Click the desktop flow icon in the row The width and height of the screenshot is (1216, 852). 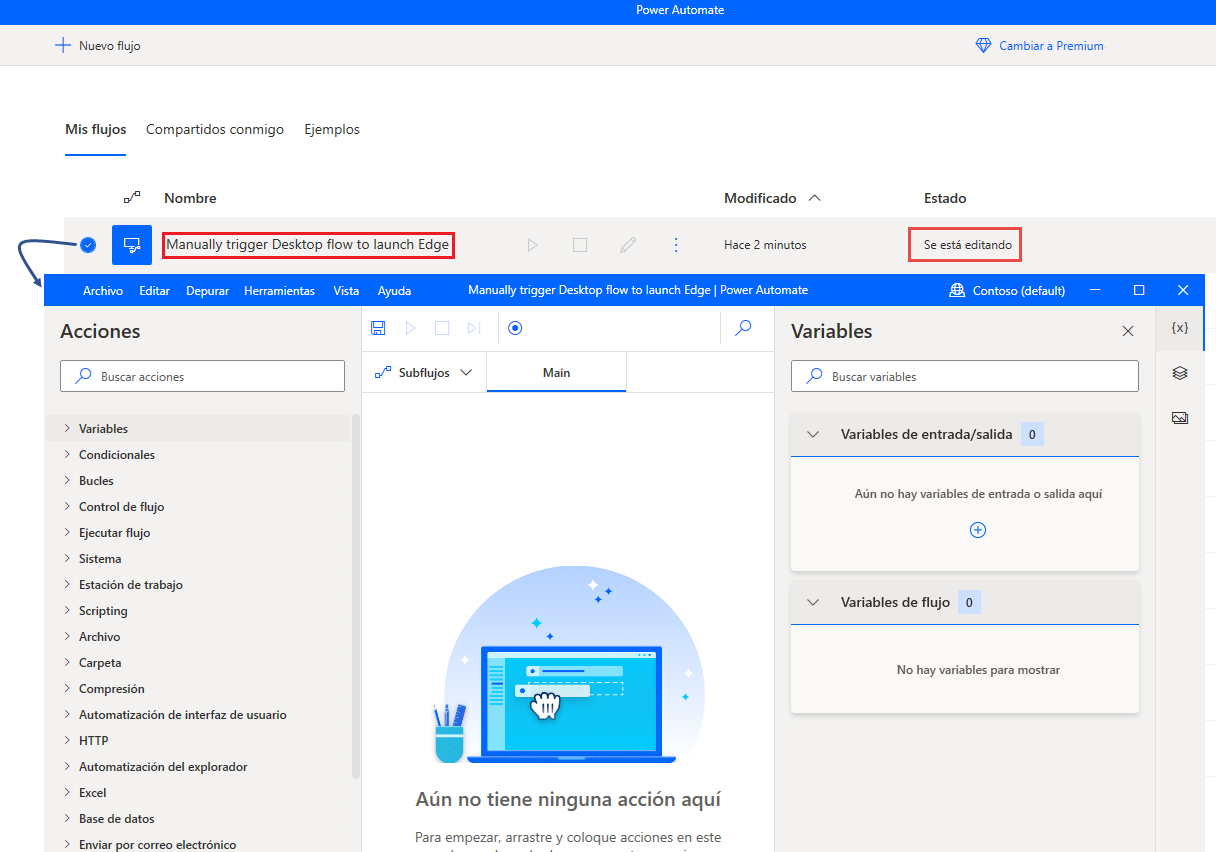(x=131, y=245)
